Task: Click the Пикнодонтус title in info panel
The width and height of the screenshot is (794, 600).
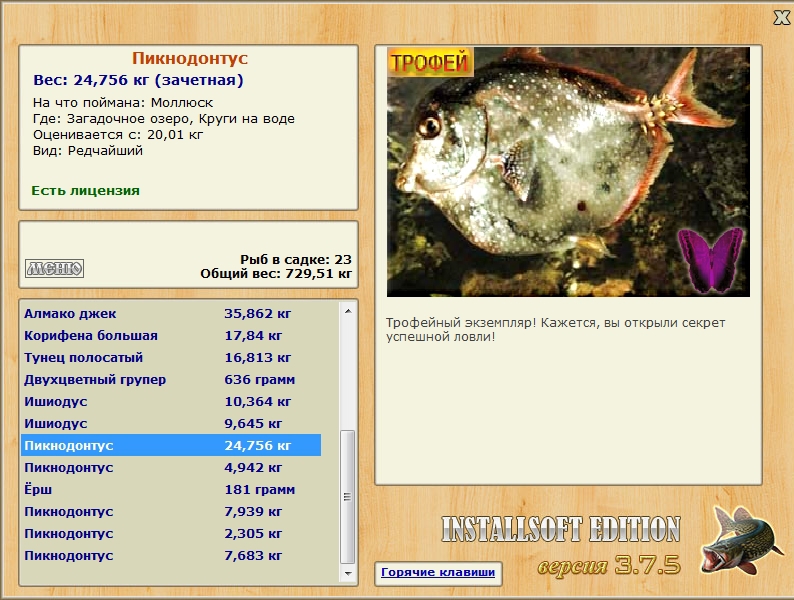Action: 190,58
